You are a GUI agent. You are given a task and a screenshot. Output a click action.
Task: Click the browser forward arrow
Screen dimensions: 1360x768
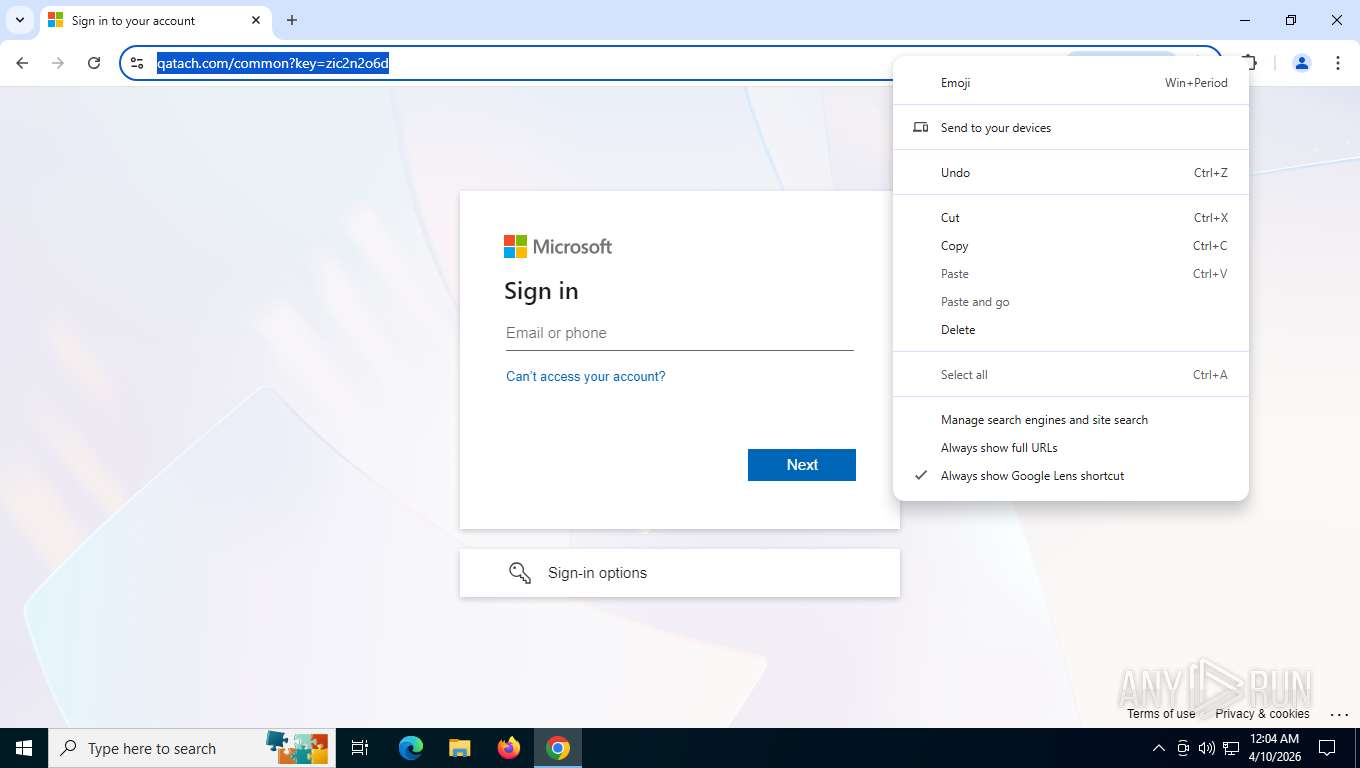pos(58,63)
